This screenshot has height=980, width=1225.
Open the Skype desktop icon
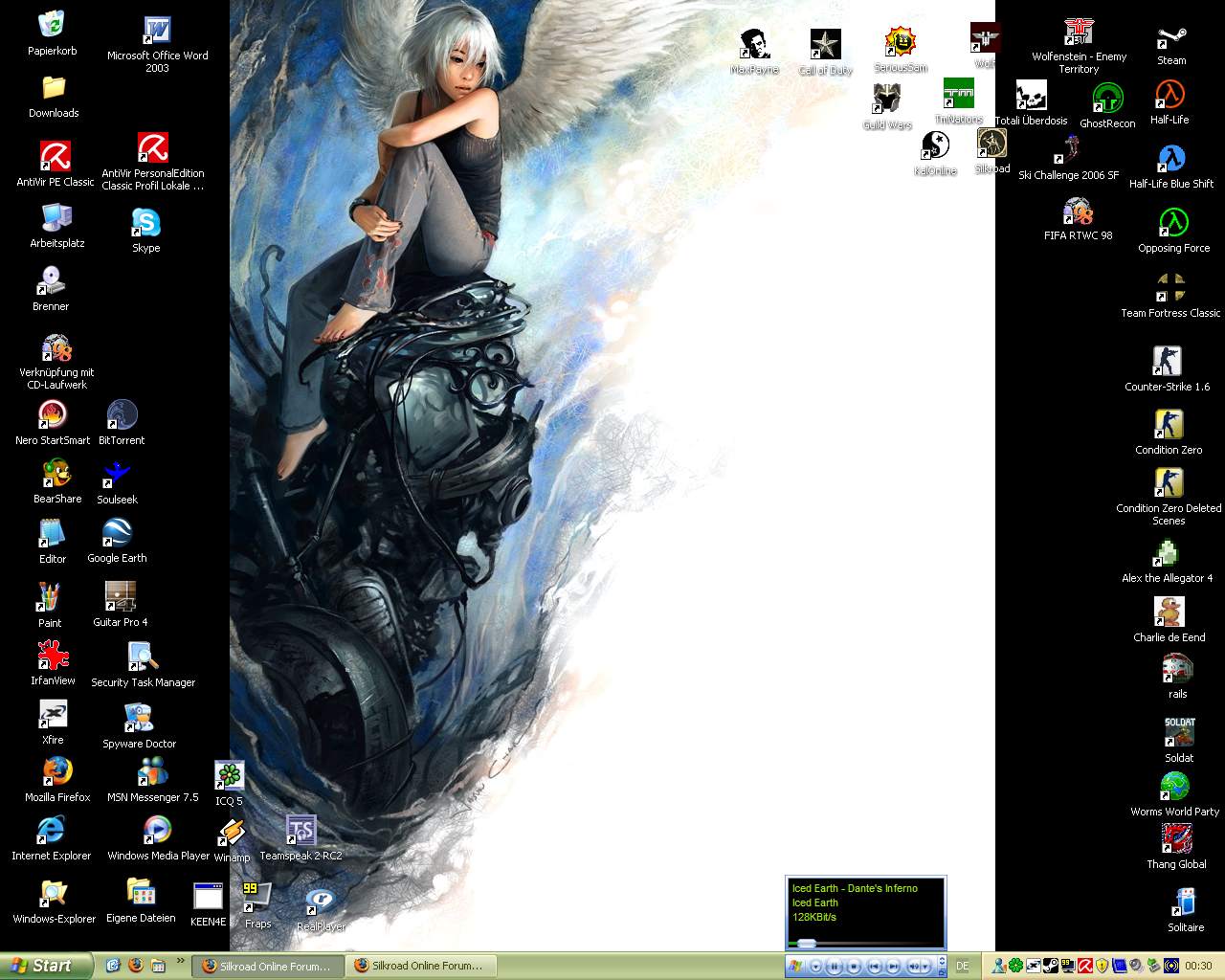[x=145, y=223]
